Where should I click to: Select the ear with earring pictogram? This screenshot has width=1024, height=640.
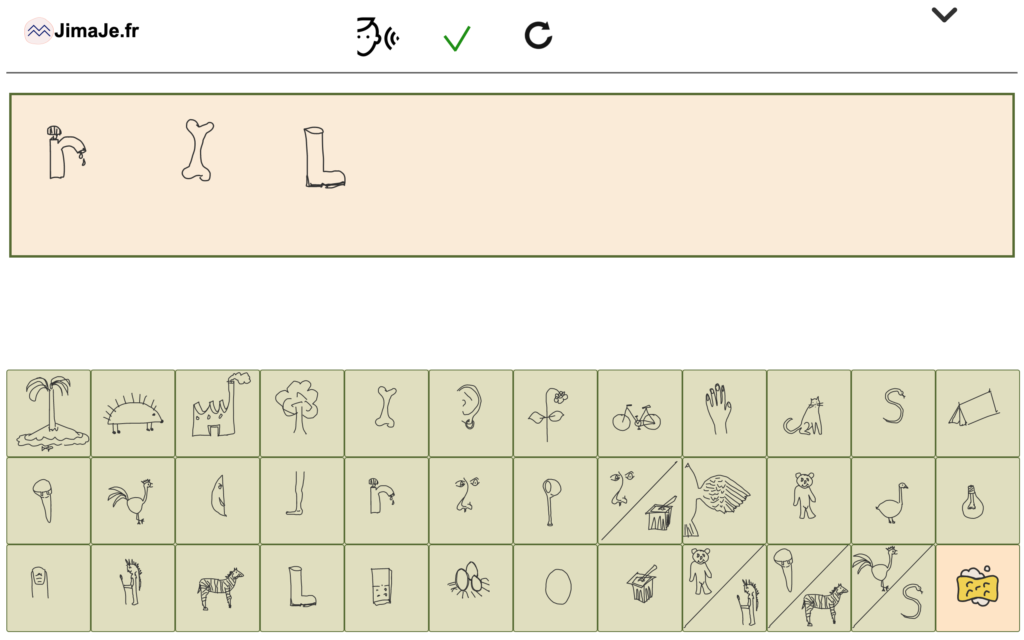pyautogui.click(x=471, y=413)
